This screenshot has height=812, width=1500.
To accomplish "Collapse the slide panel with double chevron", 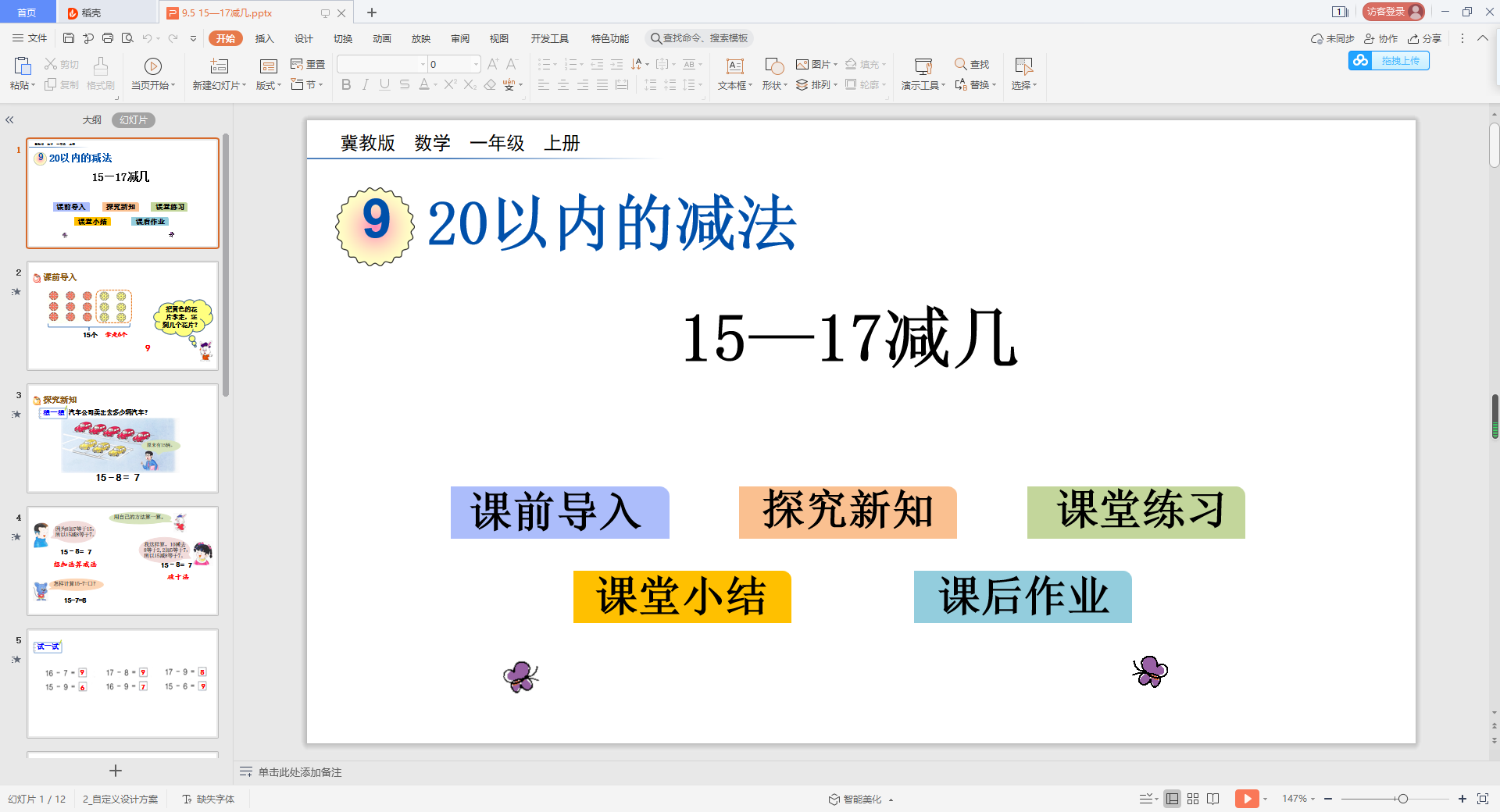I will 9,120.
